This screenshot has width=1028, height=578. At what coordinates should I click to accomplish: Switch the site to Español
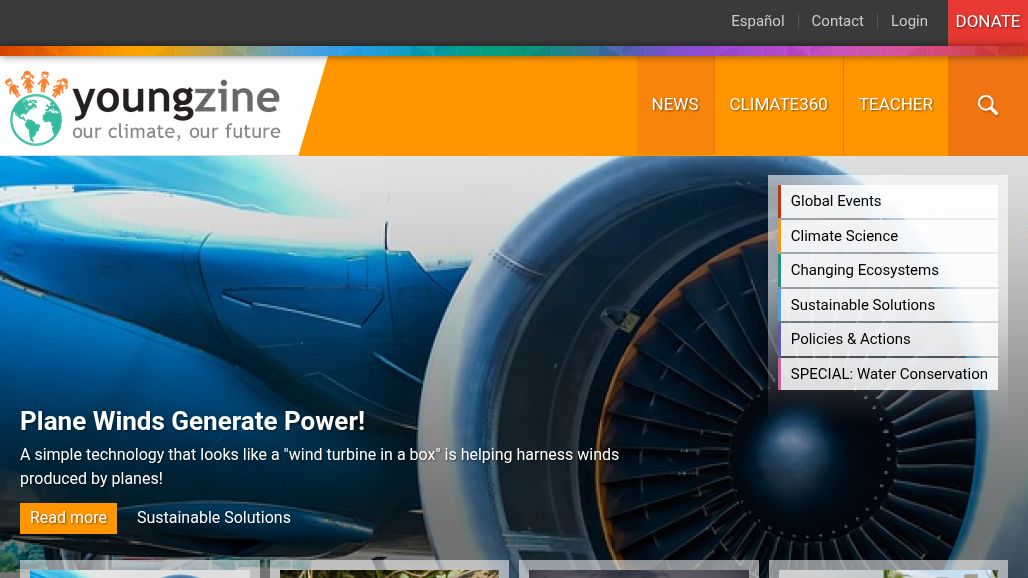(757, 21)
